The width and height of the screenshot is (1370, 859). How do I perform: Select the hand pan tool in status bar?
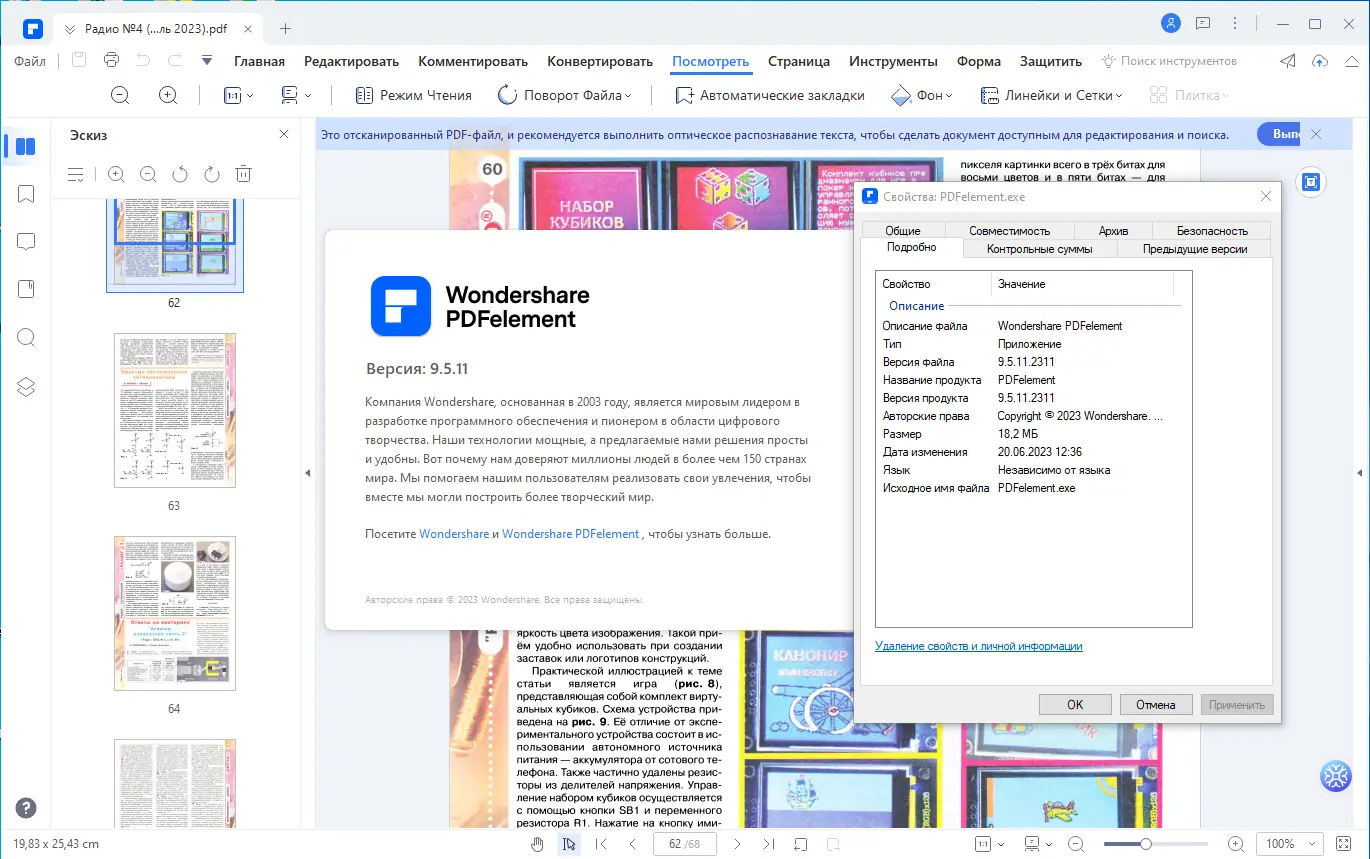pyautogui.click(x=537, y=844)
